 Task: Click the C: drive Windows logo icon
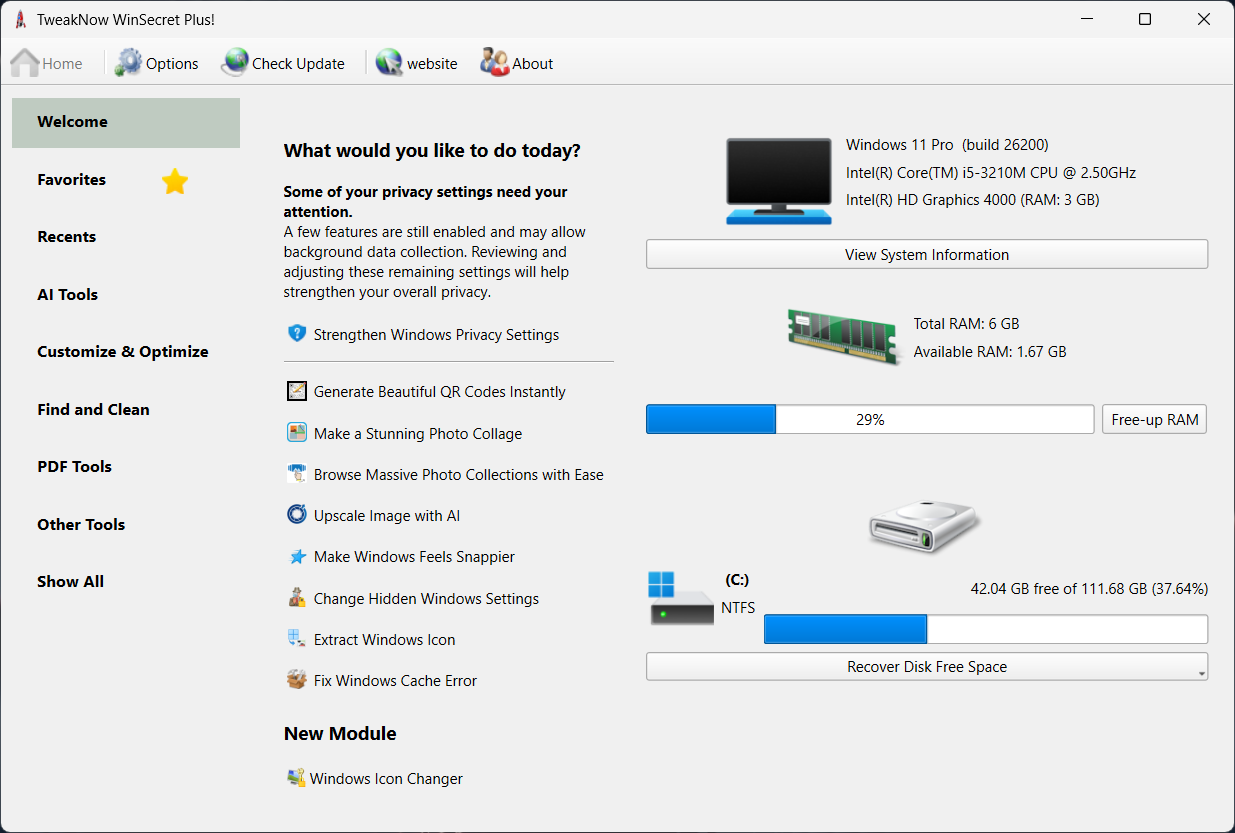[661, 584]
